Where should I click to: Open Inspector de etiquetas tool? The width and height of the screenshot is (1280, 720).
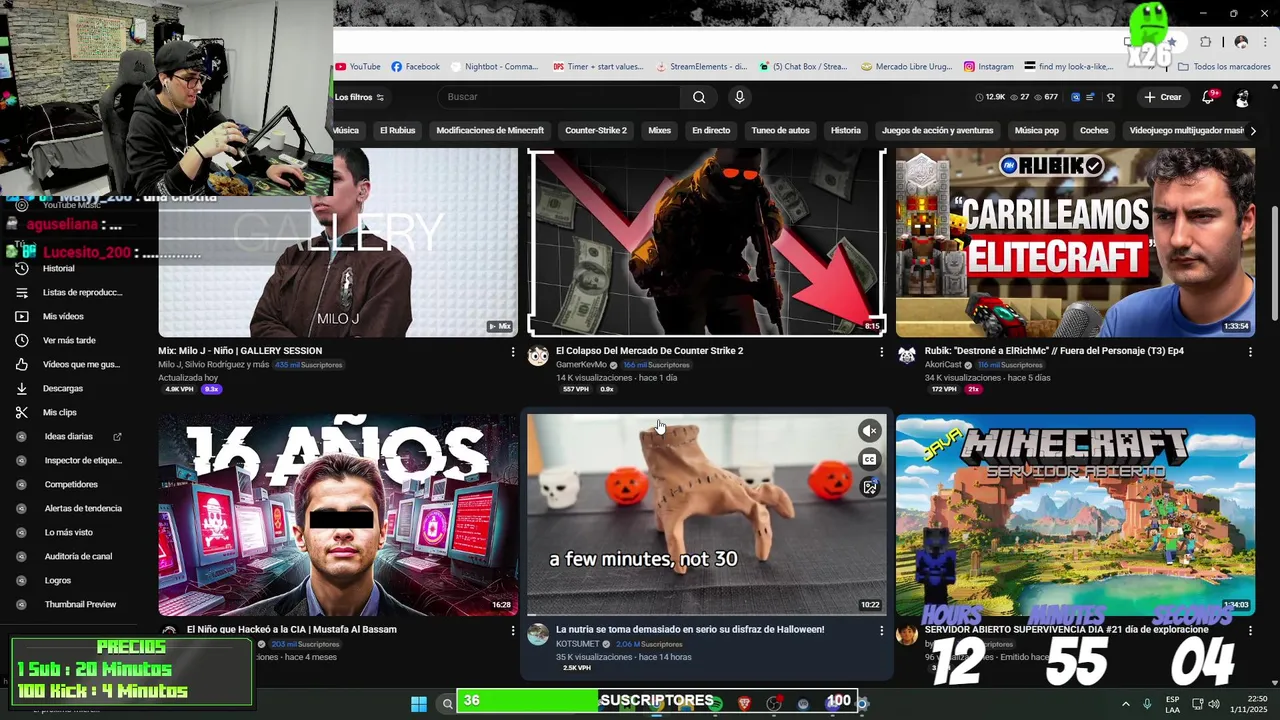[83, 460]
